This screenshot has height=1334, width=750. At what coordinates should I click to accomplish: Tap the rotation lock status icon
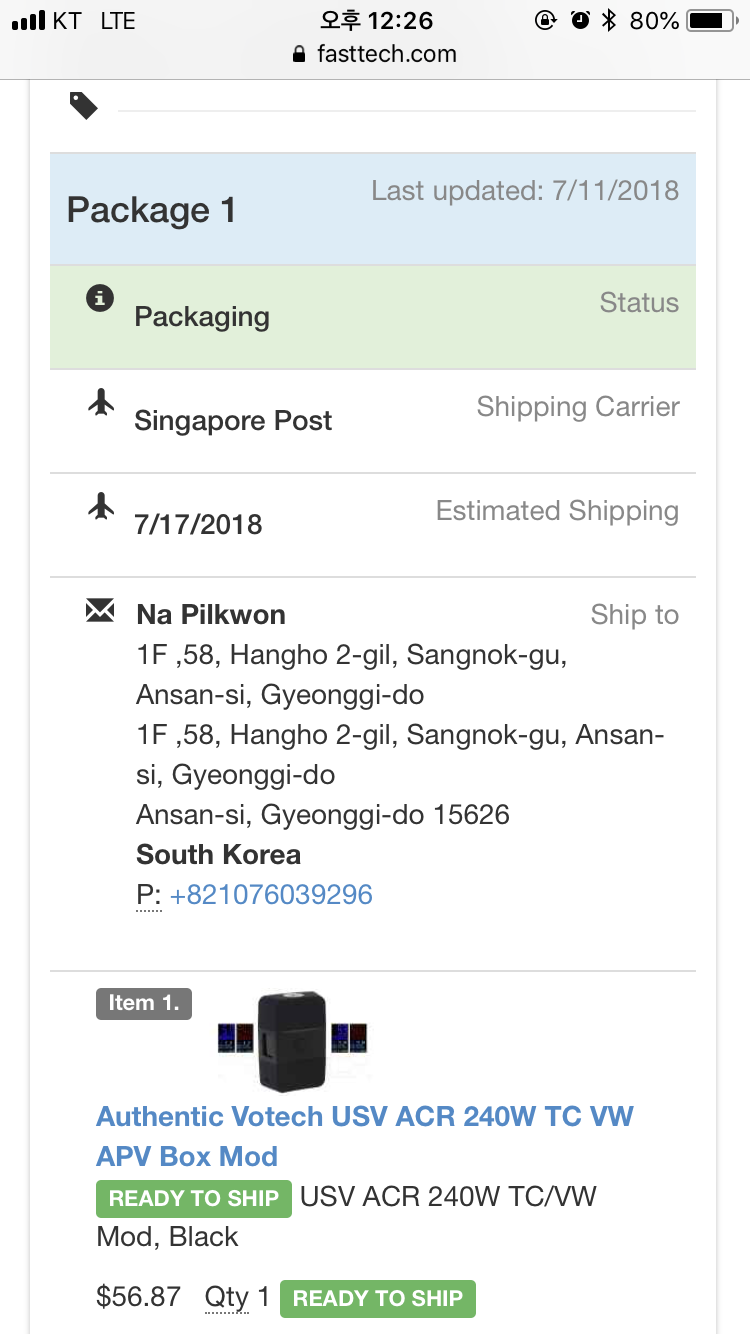click(546, 21)
